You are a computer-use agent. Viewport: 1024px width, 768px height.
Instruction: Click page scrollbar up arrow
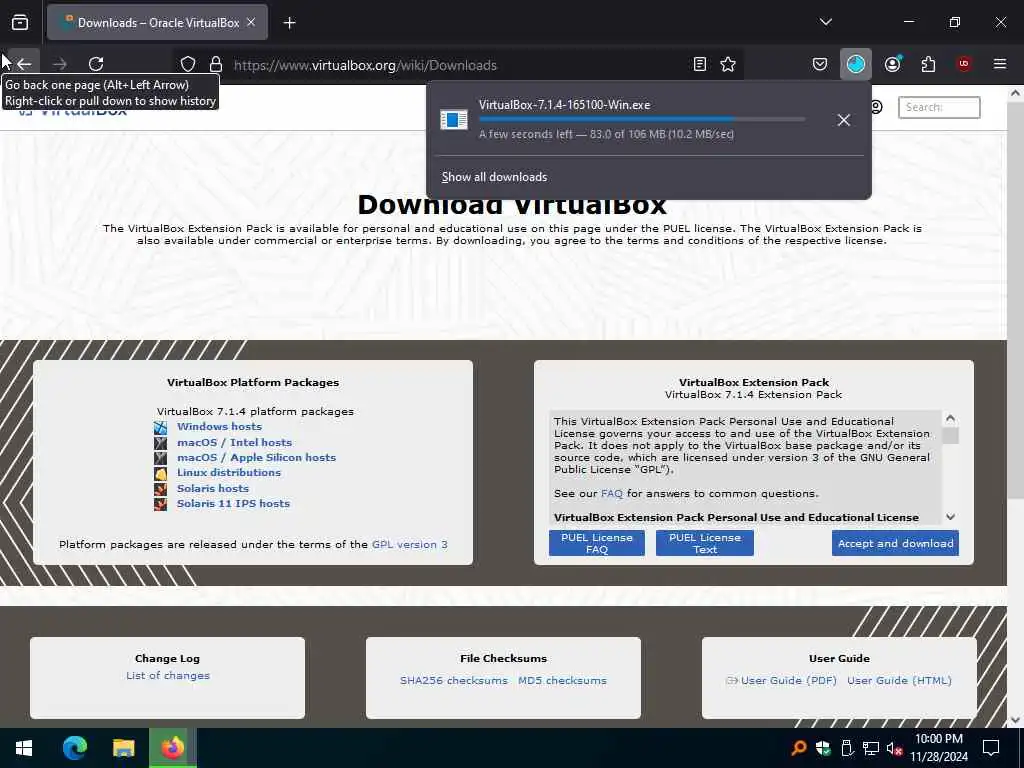[x=1015, y=93]
